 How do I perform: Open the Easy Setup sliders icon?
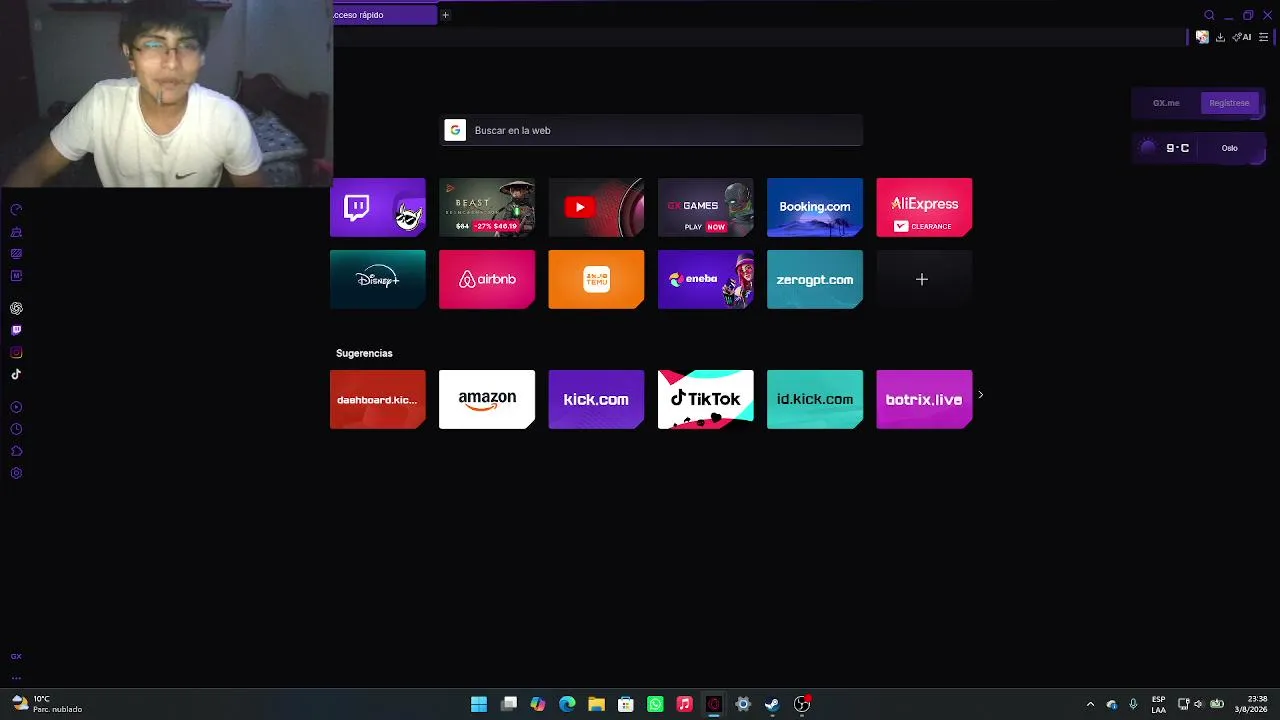coord(1263,37)
